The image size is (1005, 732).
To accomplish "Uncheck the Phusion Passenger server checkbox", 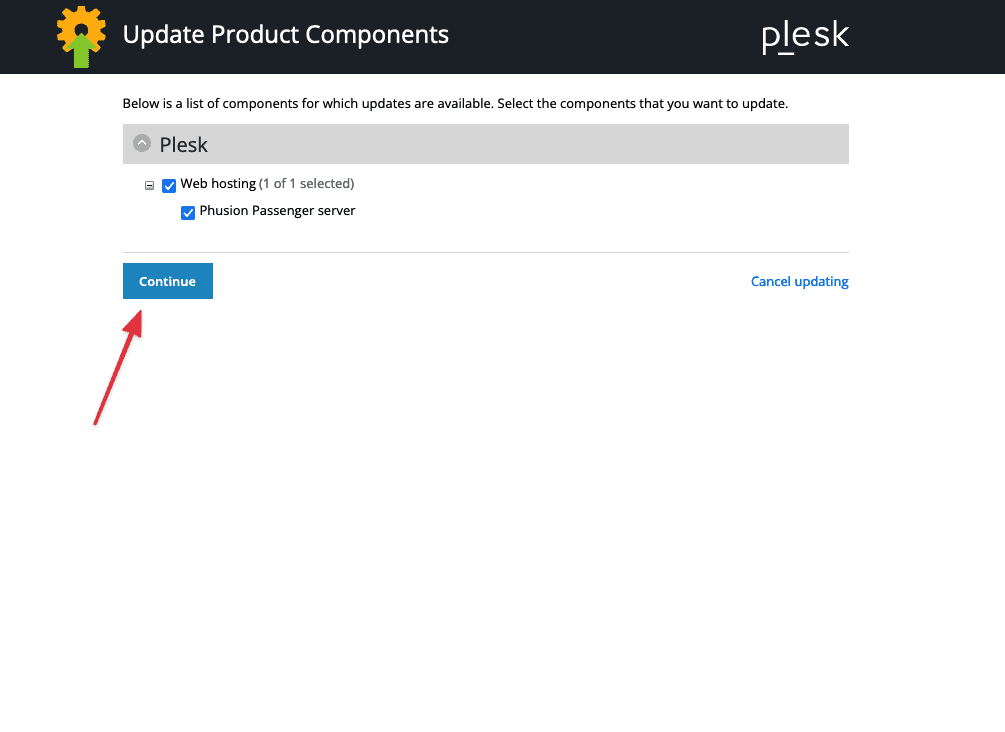I will (188, 212).
